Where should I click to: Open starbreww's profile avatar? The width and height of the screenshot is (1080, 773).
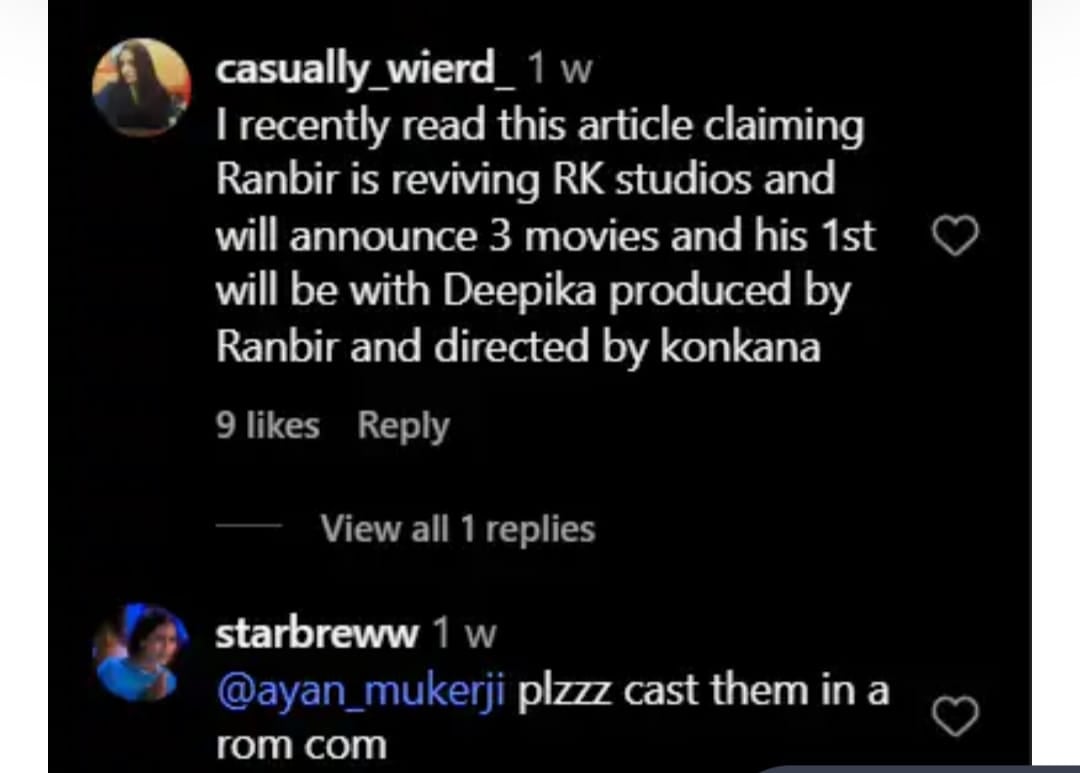pos(141,652)
